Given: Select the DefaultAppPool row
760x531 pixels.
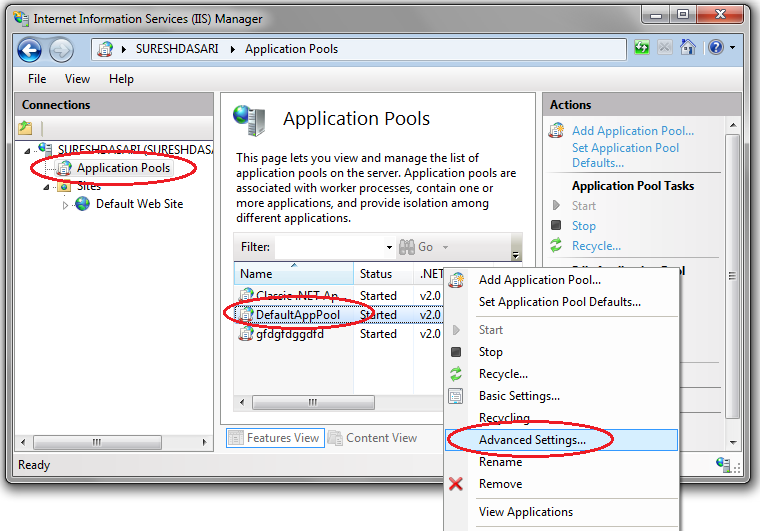Looking at the screenshot, I should (x=339, y=315).
